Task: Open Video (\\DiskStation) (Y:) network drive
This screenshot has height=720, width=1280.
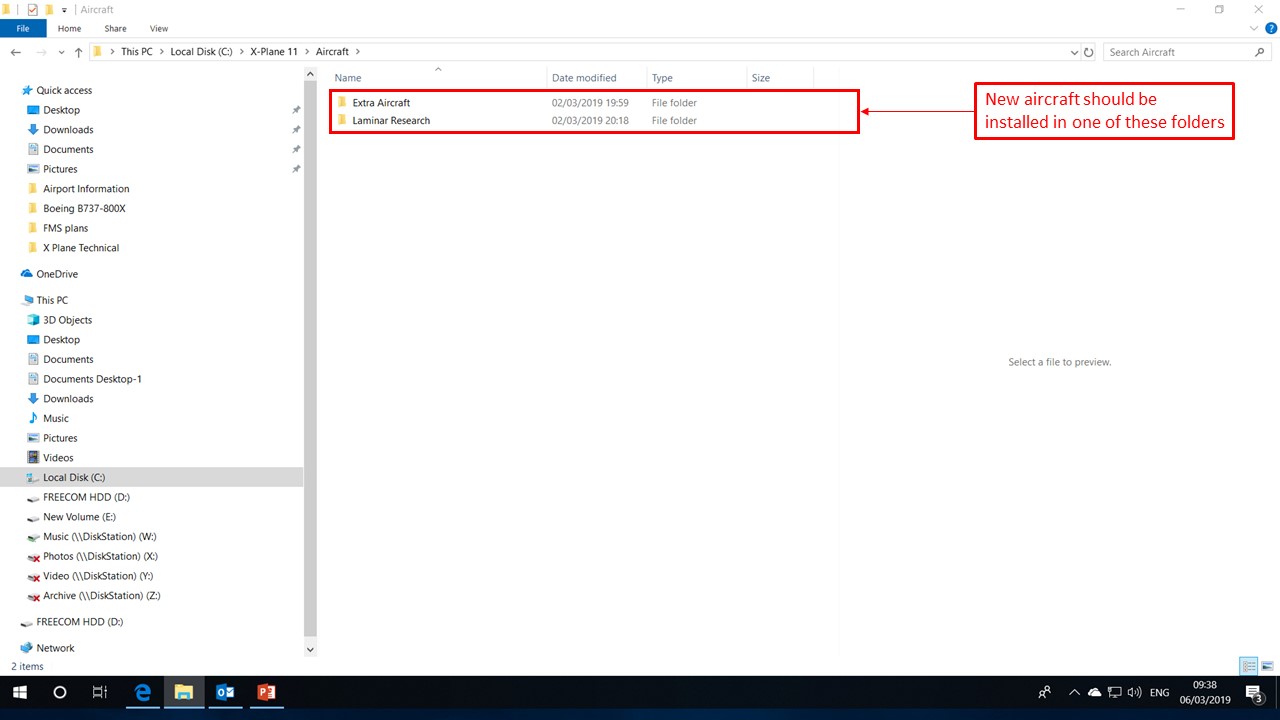Action: pyautogui.click(x=98, y=576)
